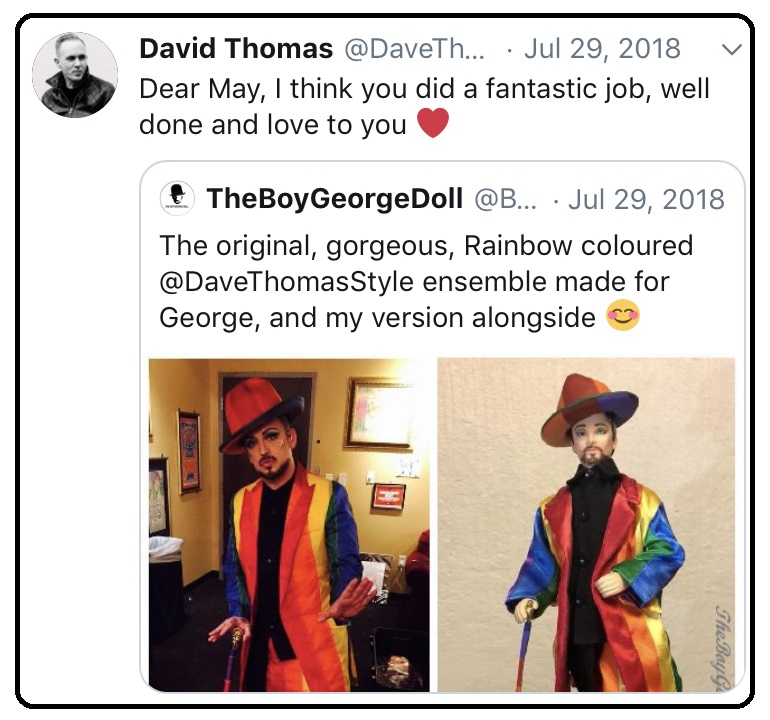This screenshot has width=770, height=720.
Task: Click the 'done and love to you' text line
Action: 273,124
